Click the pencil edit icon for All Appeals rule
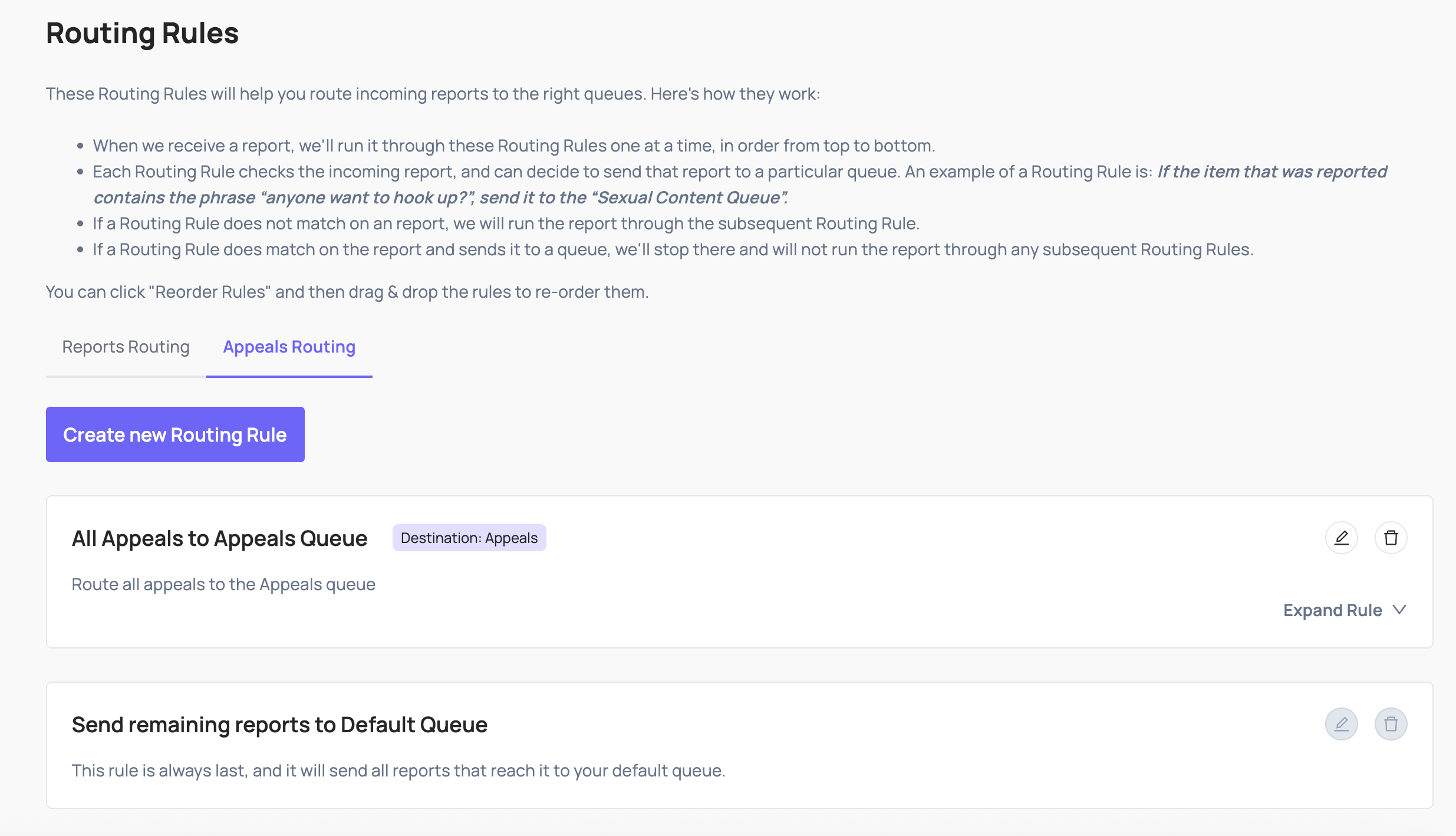The image size is (1456, 836). [1341, 538]
